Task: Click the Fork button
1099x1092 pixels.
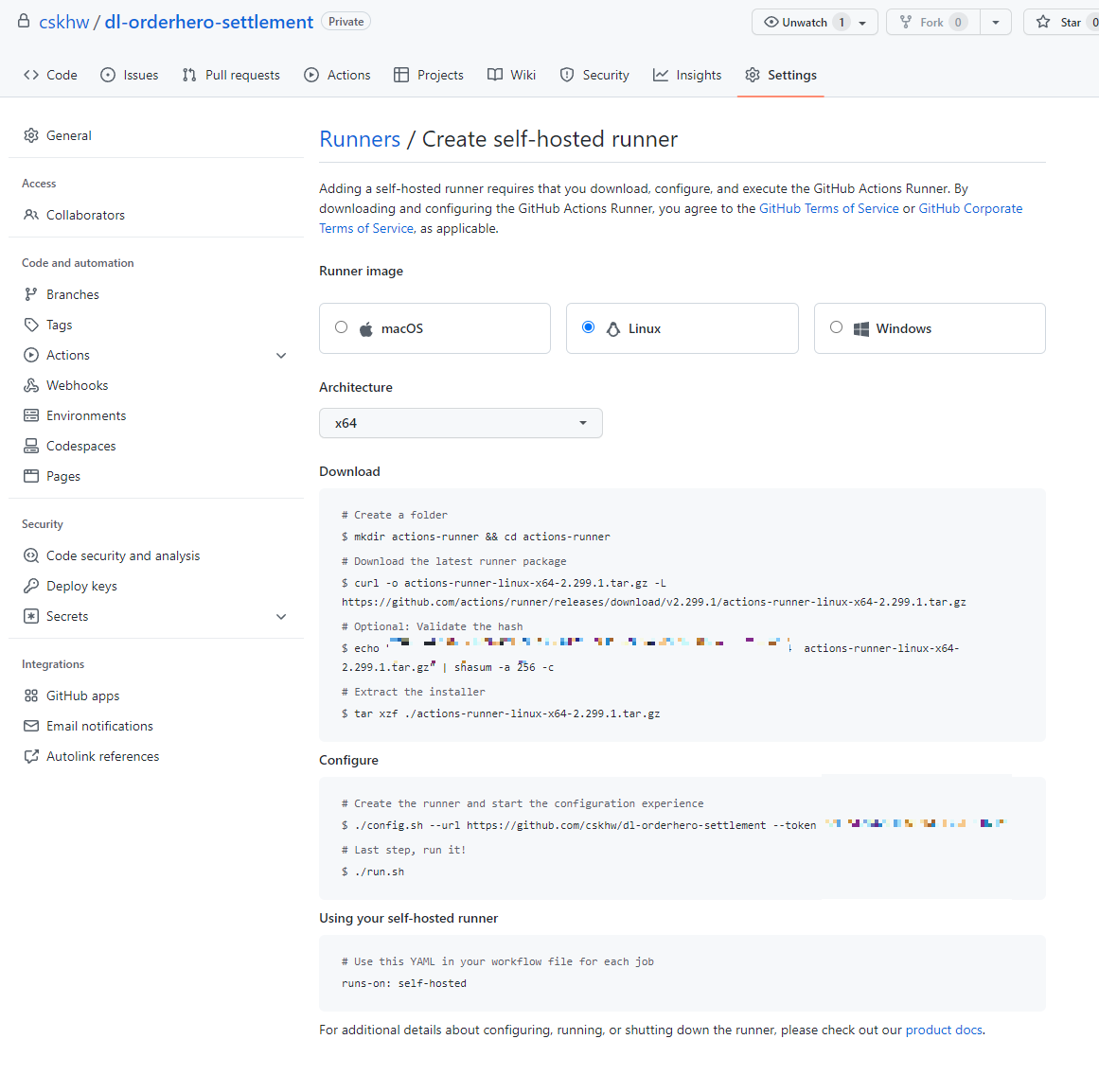Action: click(x=933, y=23)
